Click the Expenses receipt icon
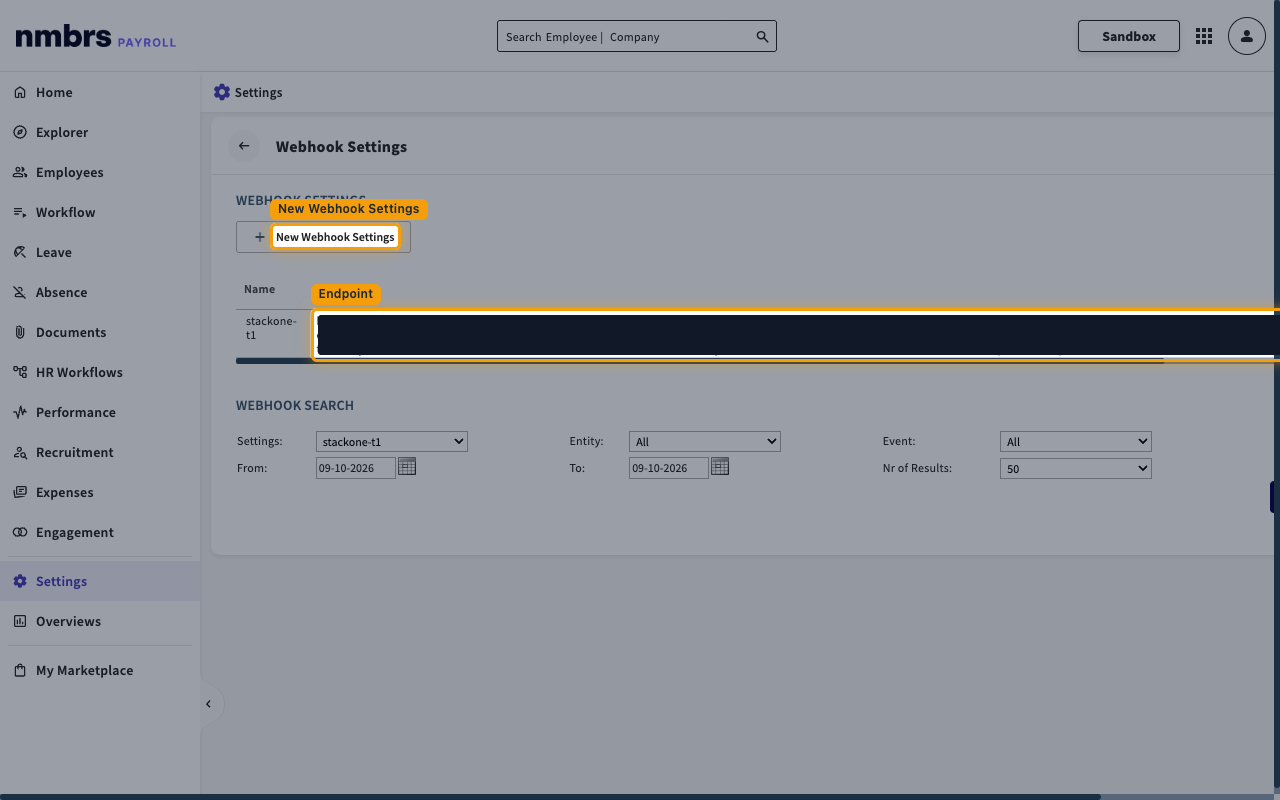Viewport: 1280px width, 800px height. (20, 492)
